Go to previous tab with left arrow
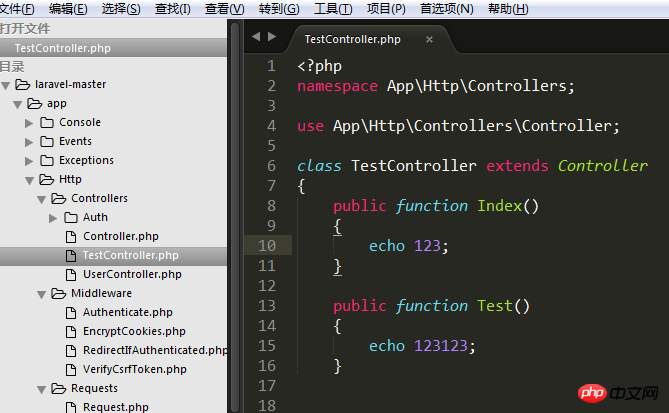 click(256, 37)
